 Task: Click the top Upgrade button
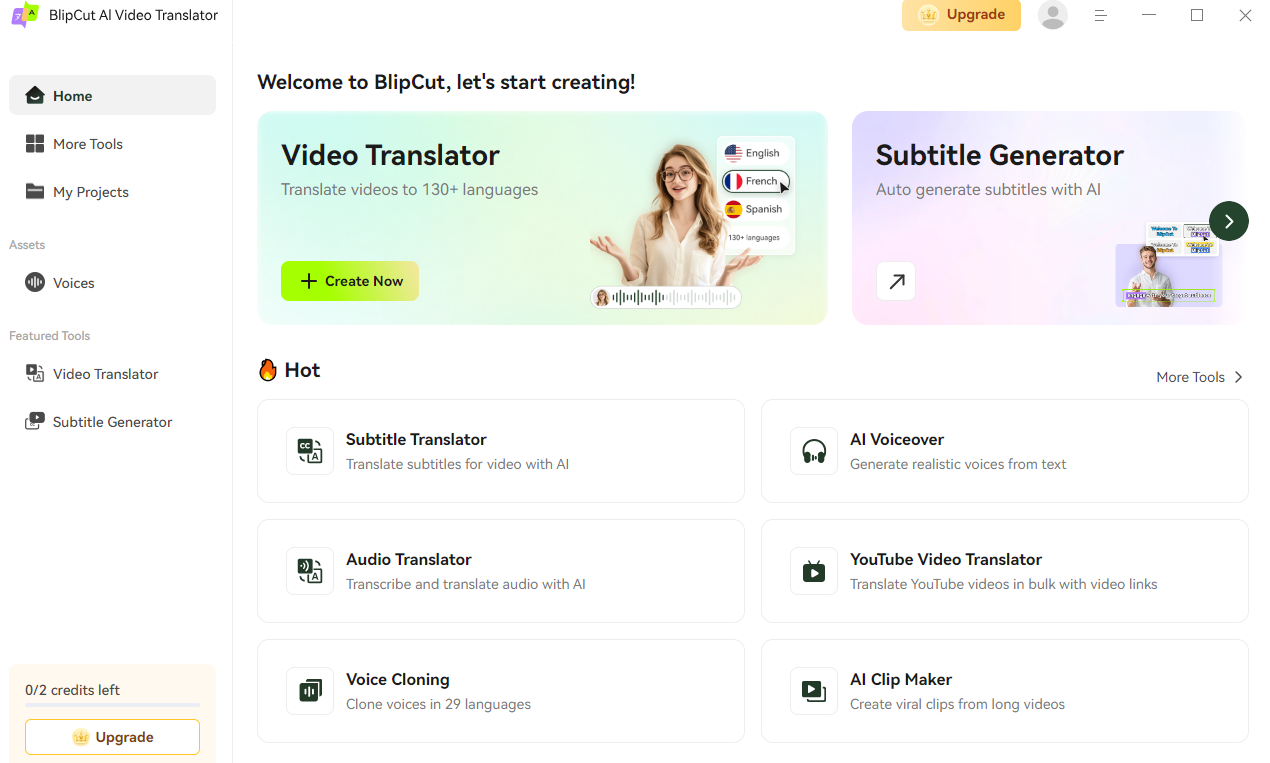(961, 15)
